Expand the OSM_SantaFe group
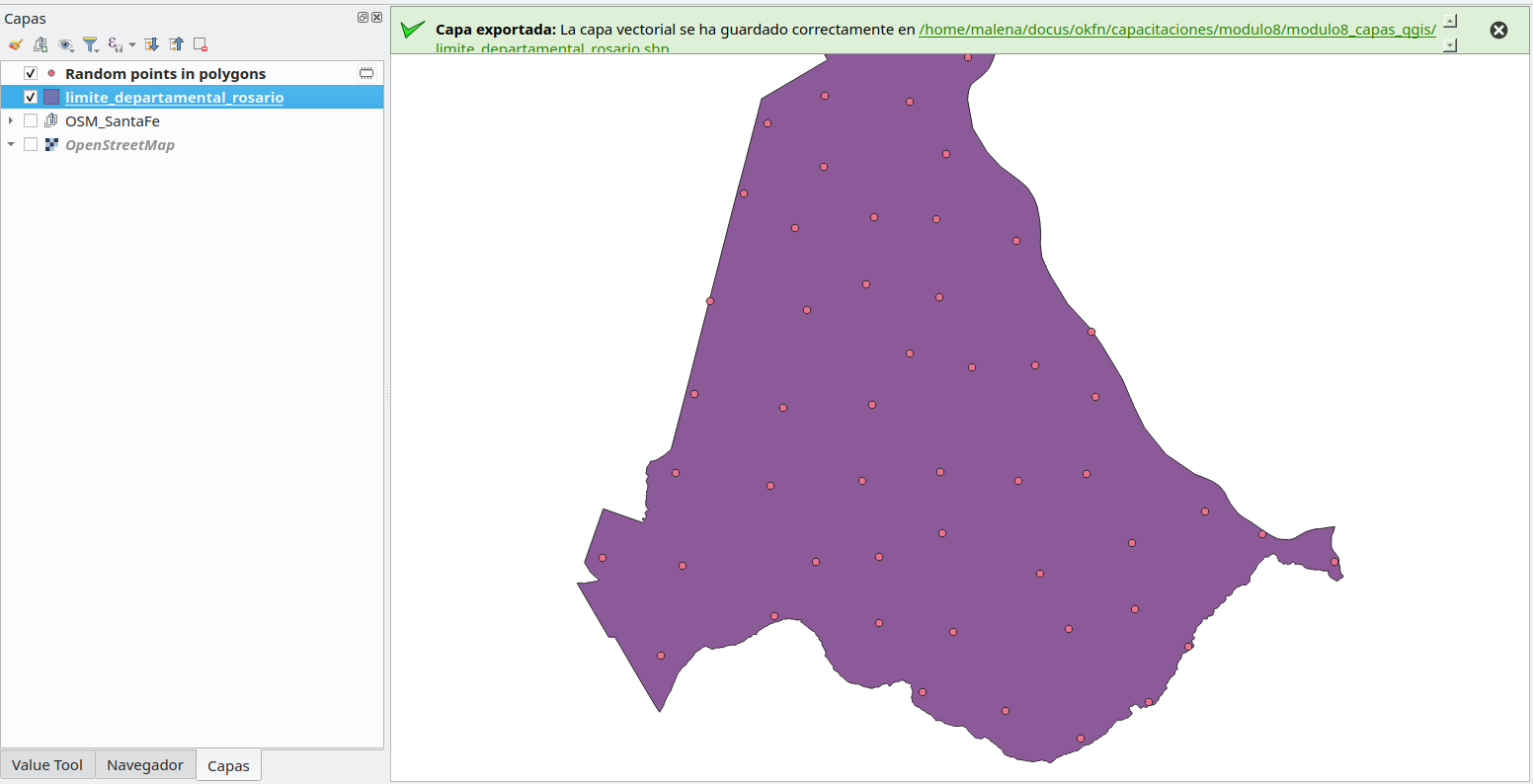The image size is (1533, 784). click(11, 120)
